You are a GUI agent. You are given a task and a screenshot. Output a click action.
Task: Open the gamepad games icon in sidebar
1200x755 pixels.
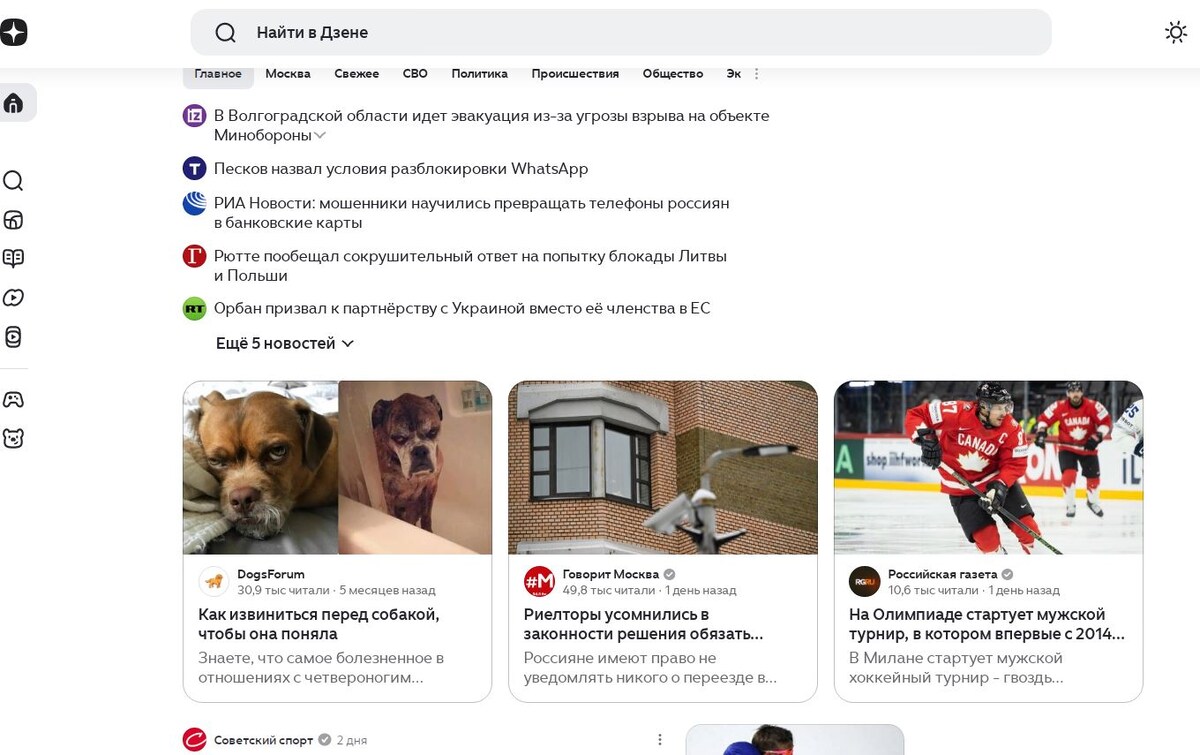click(13, 400)
